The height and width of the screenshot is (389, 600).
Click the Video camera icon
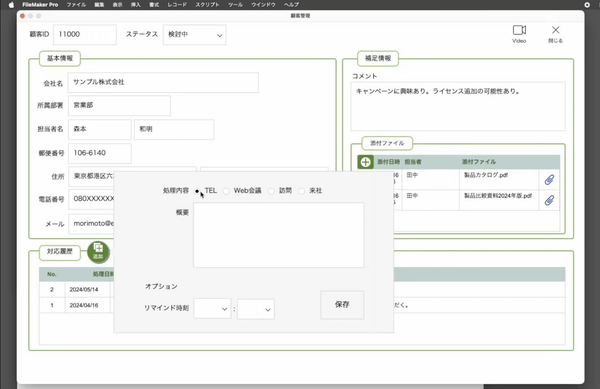point(519,30)
